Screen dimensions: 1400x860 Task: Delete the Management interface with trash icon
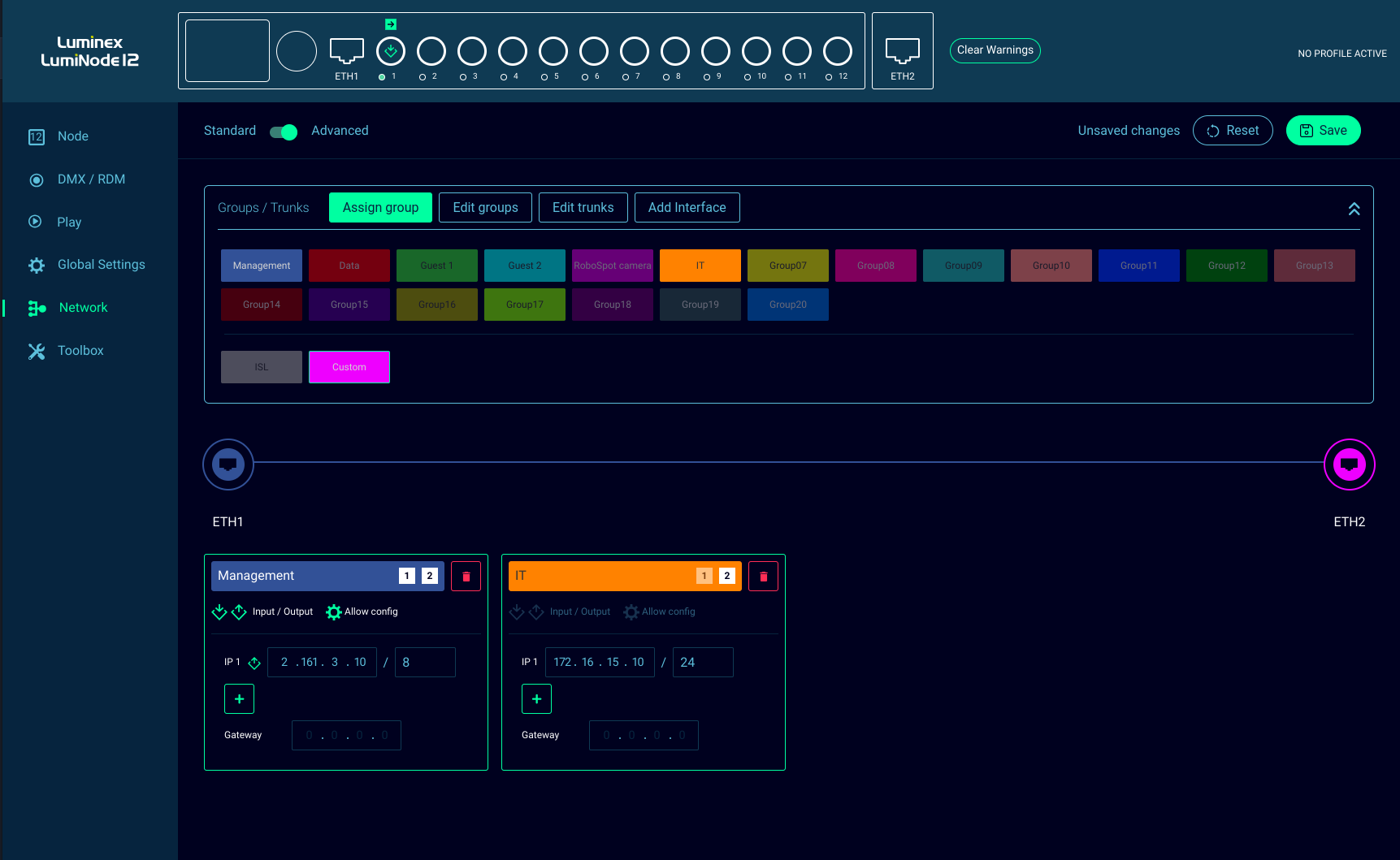coord(466,576)
